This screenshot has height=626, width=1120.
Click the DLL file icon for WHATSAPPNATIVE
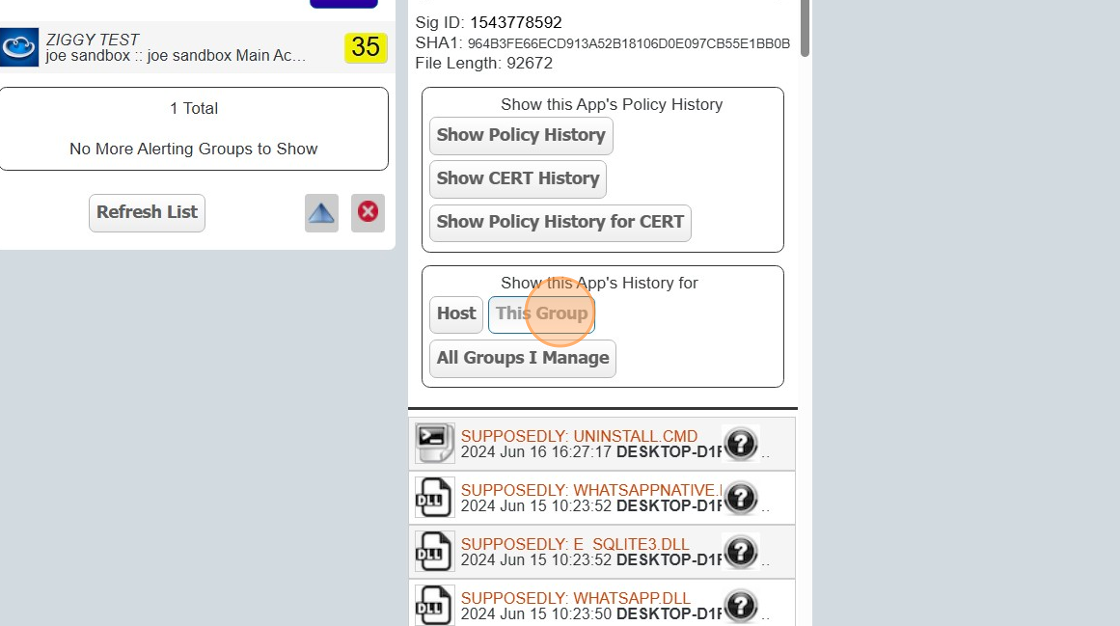point(433,497)
